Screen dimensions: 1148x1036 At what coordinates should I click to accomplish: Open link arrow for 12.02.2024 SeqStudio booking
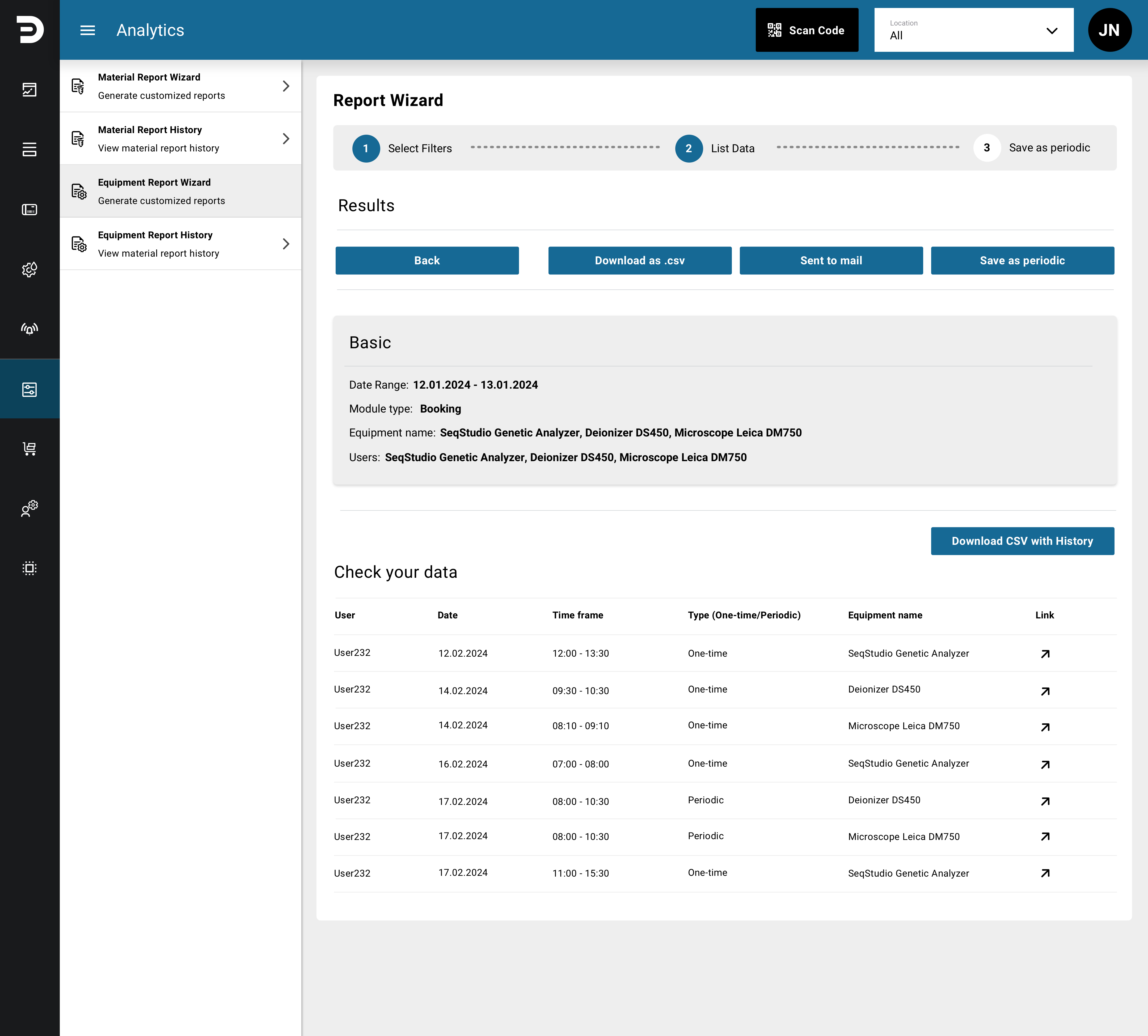[x=1045, y=654]
